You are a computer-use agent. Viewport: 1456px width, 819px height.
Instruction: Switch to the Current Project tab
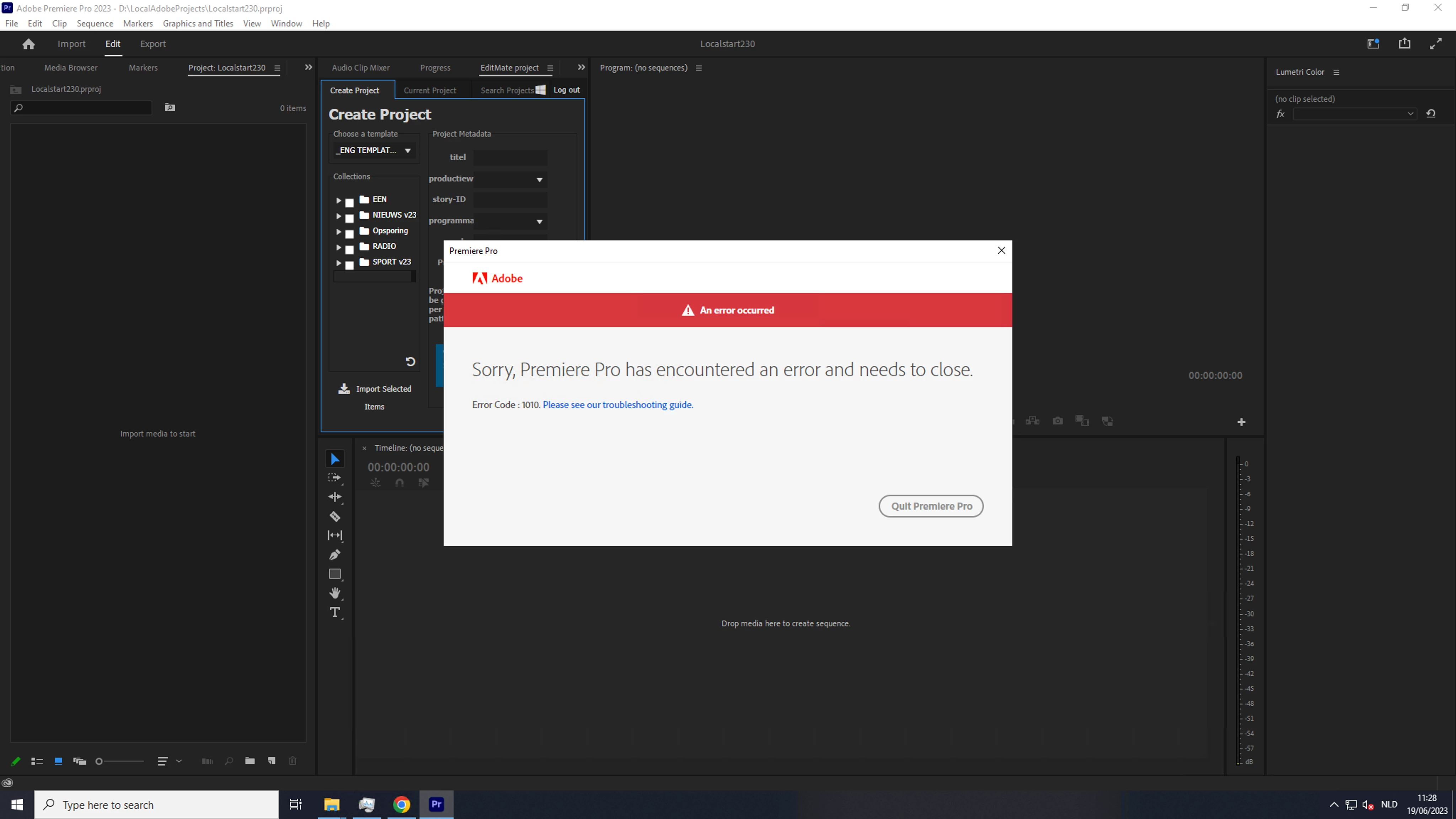click(x=429, y=90)
